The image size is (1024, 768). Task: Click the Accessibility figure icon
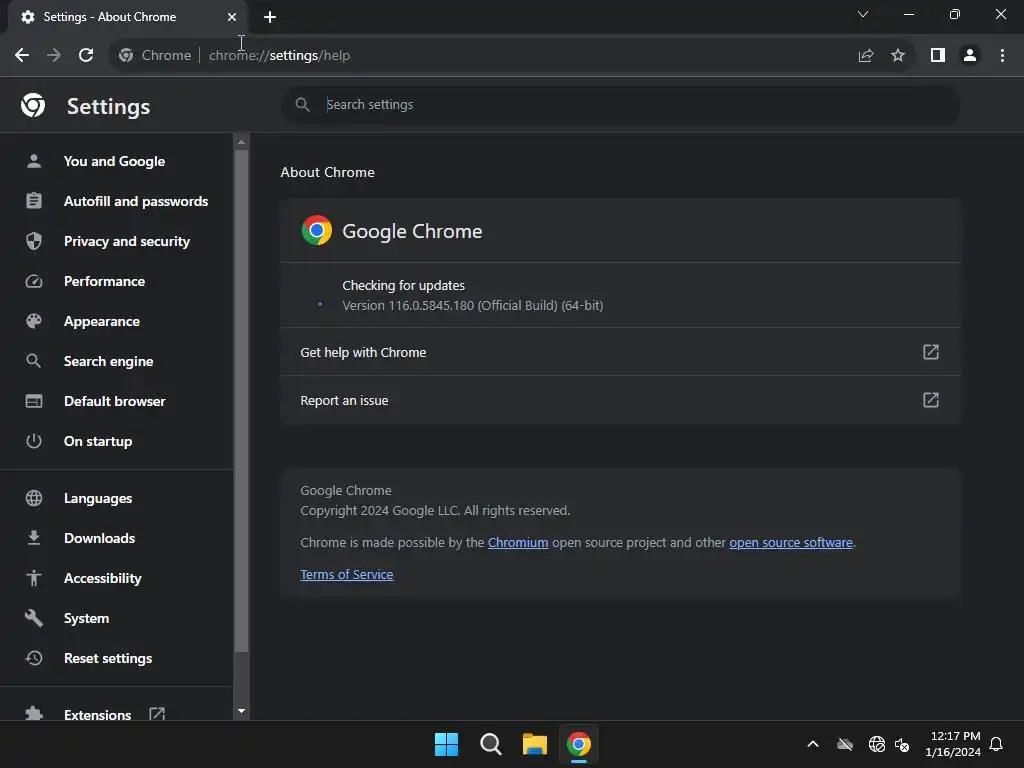(x=33, y=578)
